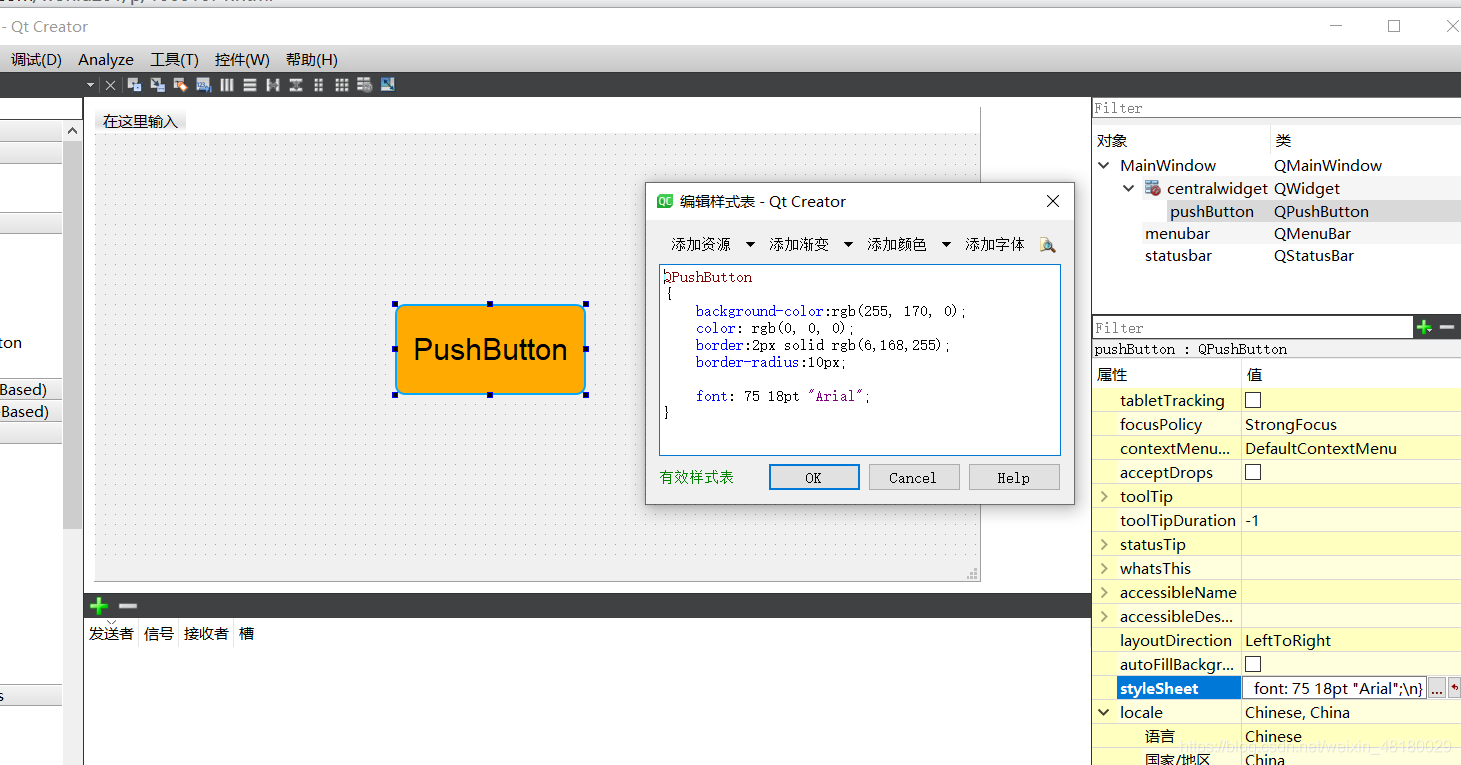Open the 工具(T) menu

pyautogui.click(x=174, y=59)
